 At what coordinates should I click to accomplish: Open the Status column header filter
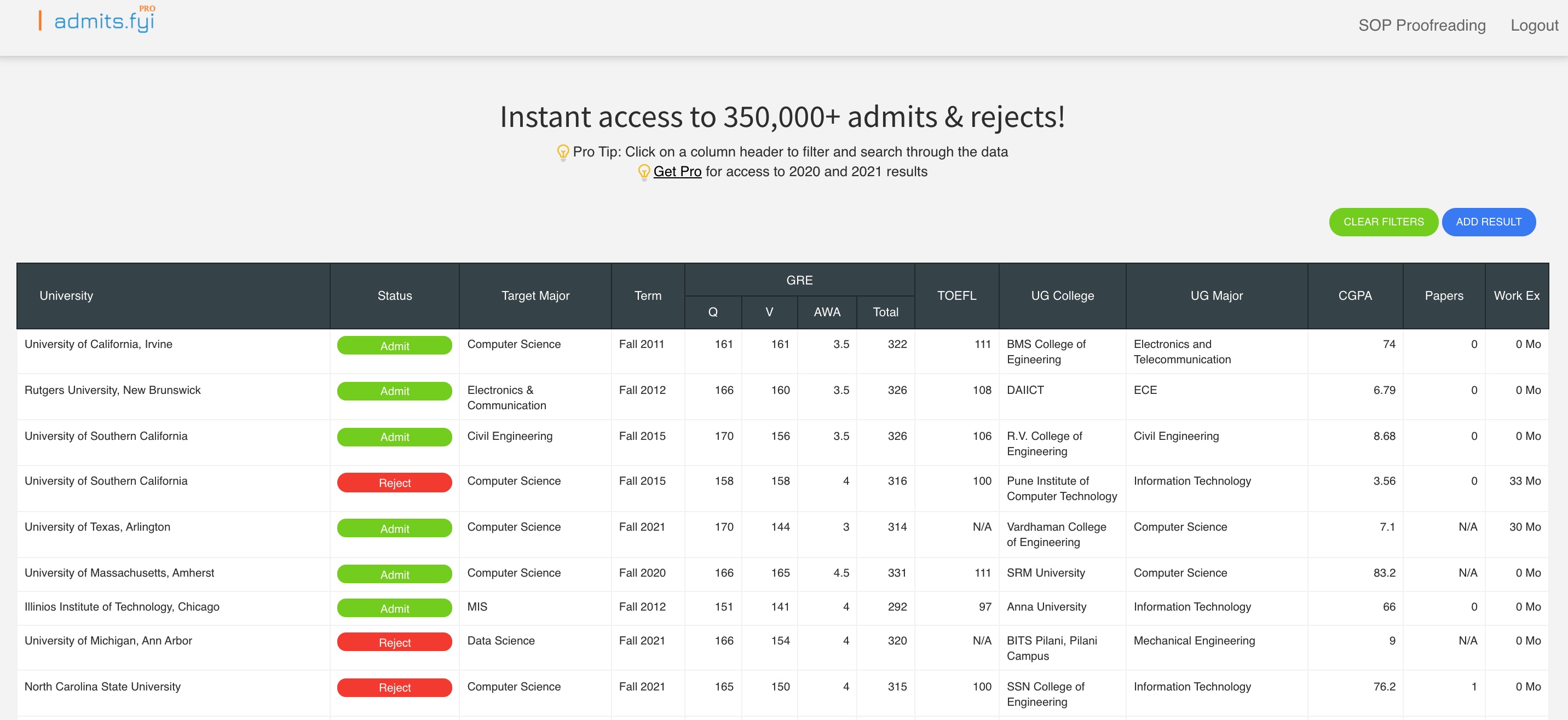tap(394, 295)
